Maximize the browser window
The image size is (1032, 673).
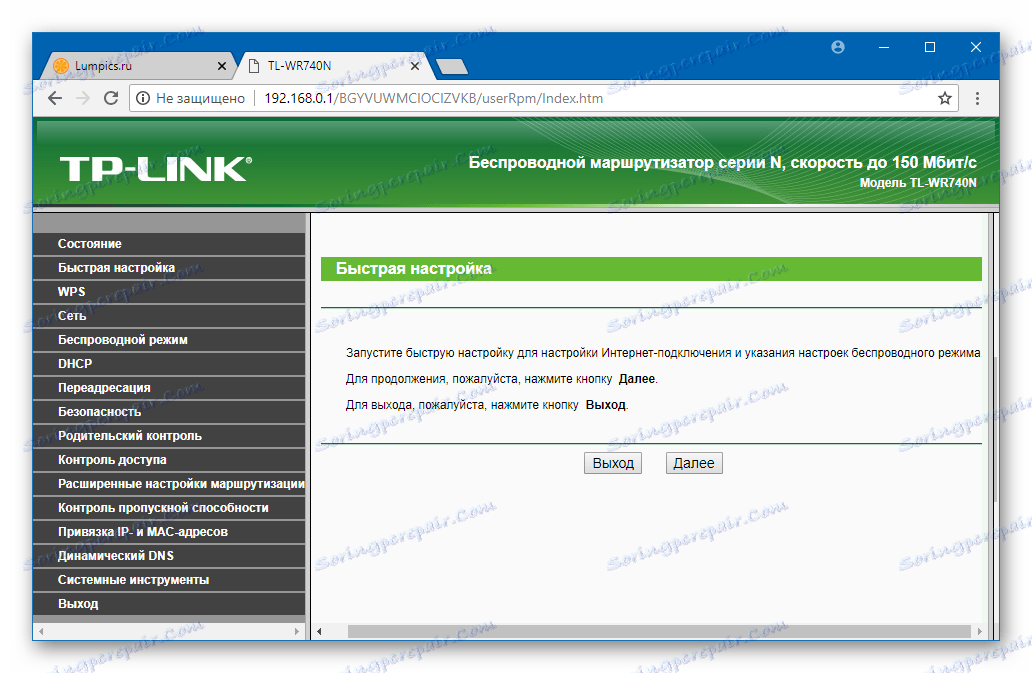(930, 47)
